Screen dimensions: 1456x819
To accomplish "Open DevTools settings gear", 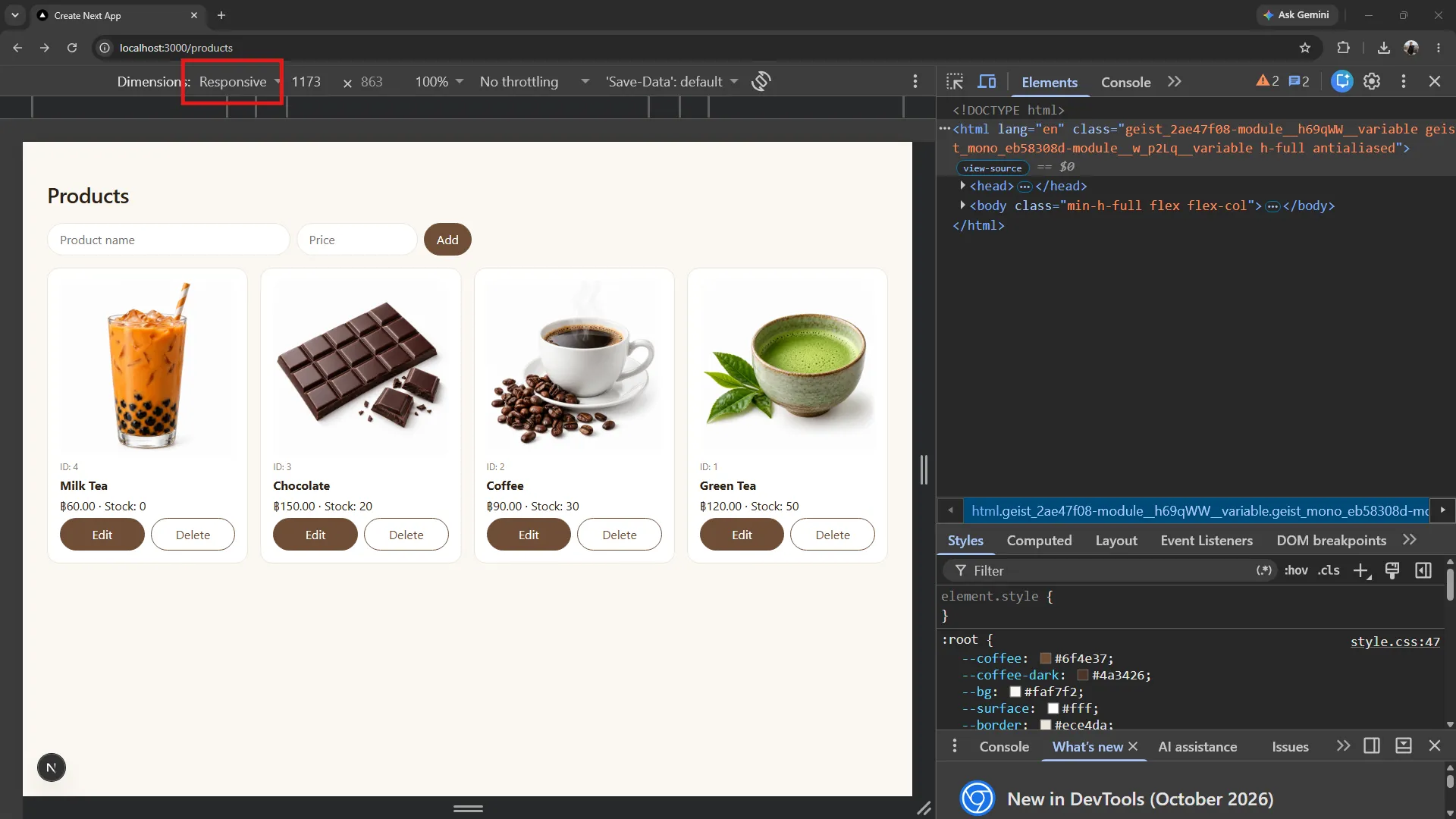I will coord(1372,81).
